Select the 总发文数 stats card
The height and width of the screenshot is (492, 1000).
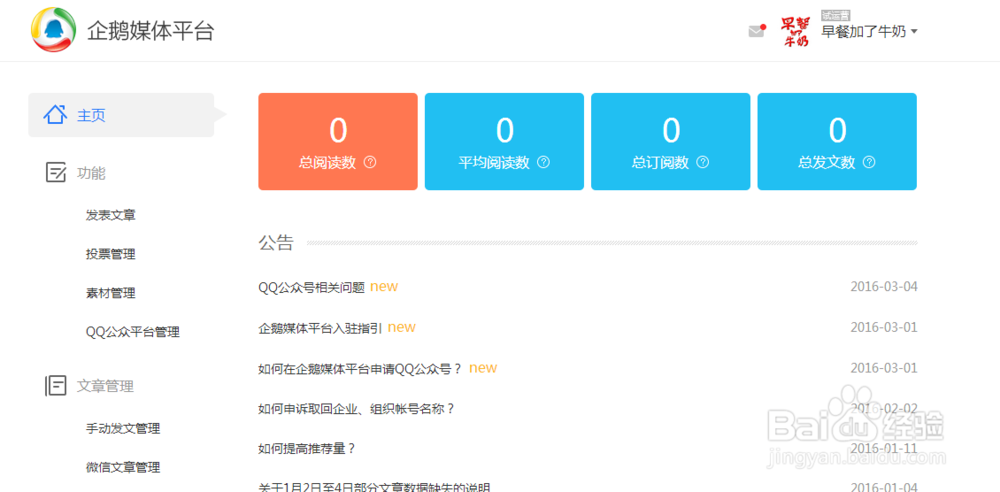coord(837,142)
